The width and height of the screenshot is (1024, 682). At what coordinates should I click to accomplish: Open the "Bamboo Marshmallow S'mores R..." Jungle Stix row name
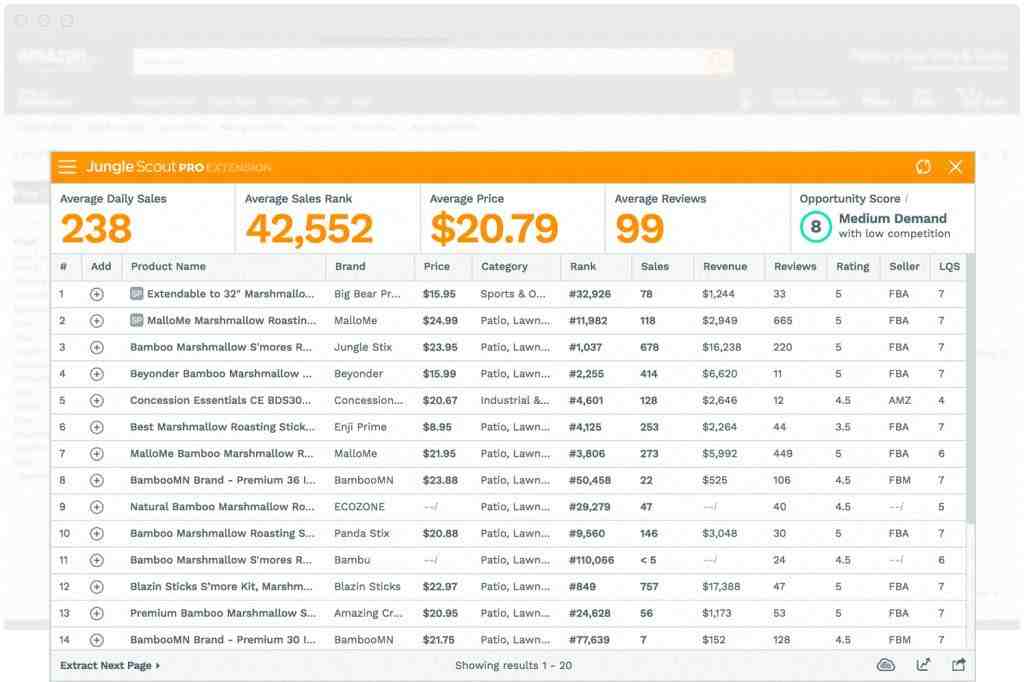coord(221,347)
